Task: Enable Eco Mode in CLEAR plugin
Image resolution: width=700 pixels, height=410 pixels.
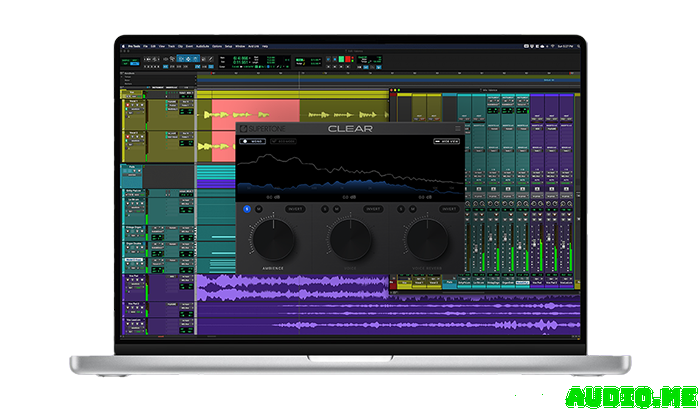Action: pos(283,141)
